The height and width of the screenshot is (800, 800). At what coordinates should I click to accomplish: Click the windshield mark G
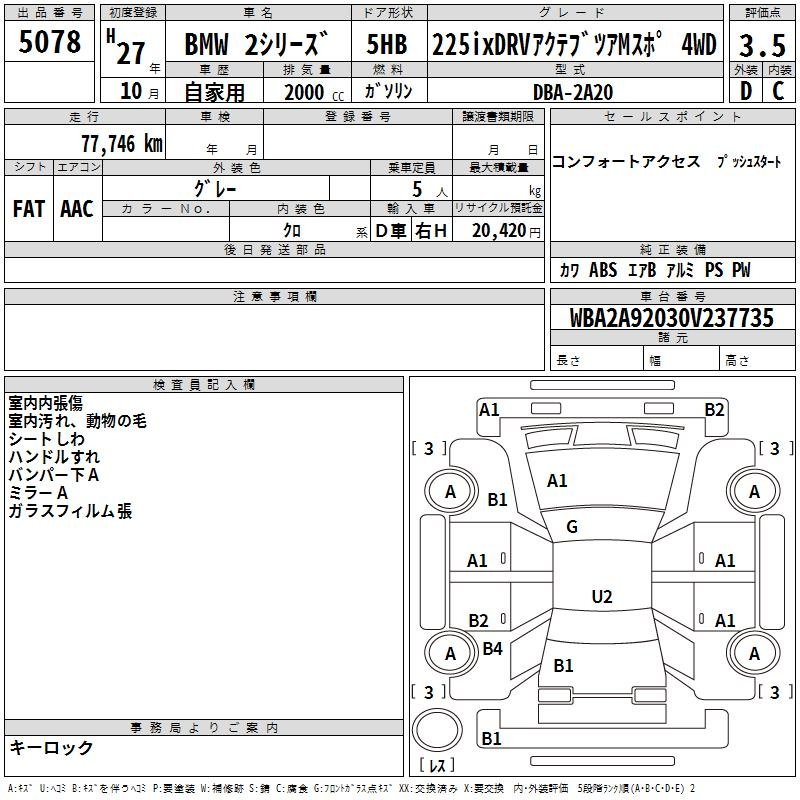pyautogui.click(x=572, y=527)
